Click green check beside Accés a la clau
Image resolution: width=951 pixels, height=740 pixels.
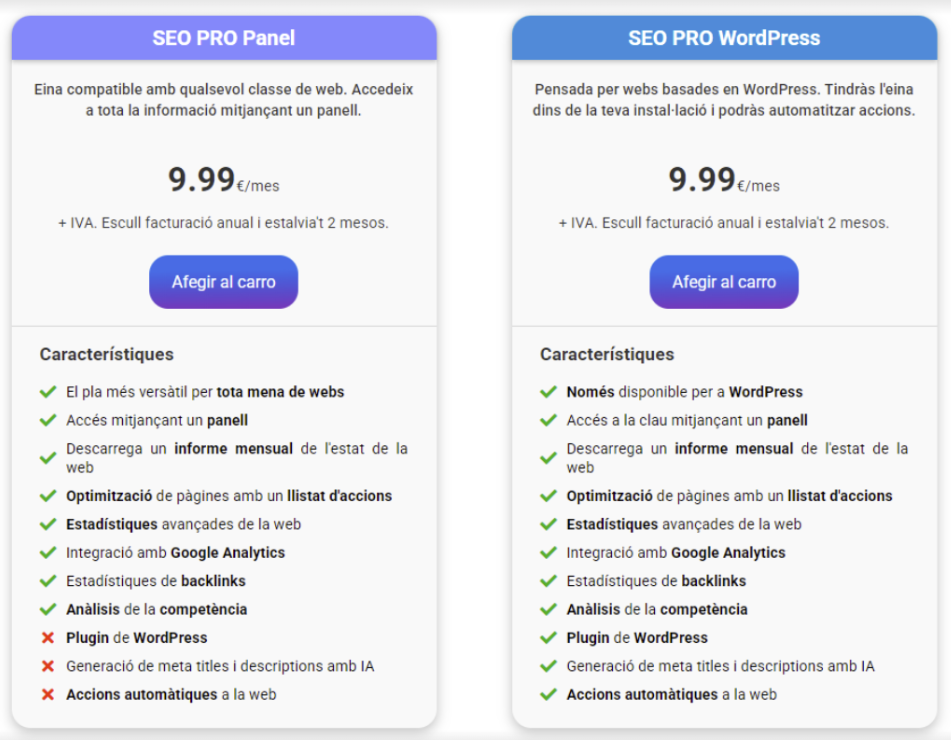pos(548,421)
